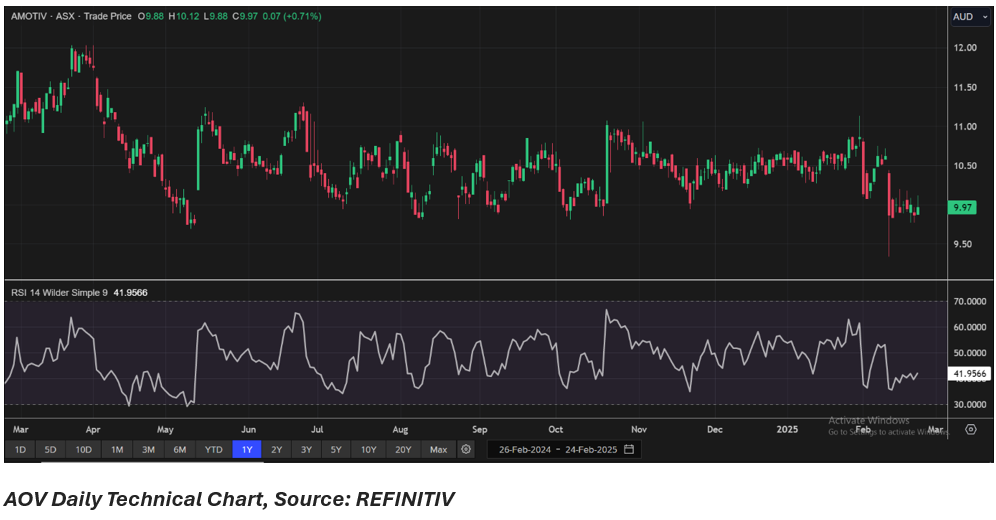Select the 3M time range
The width and height of the screenshot is (996, 520).
click(148, 450)
